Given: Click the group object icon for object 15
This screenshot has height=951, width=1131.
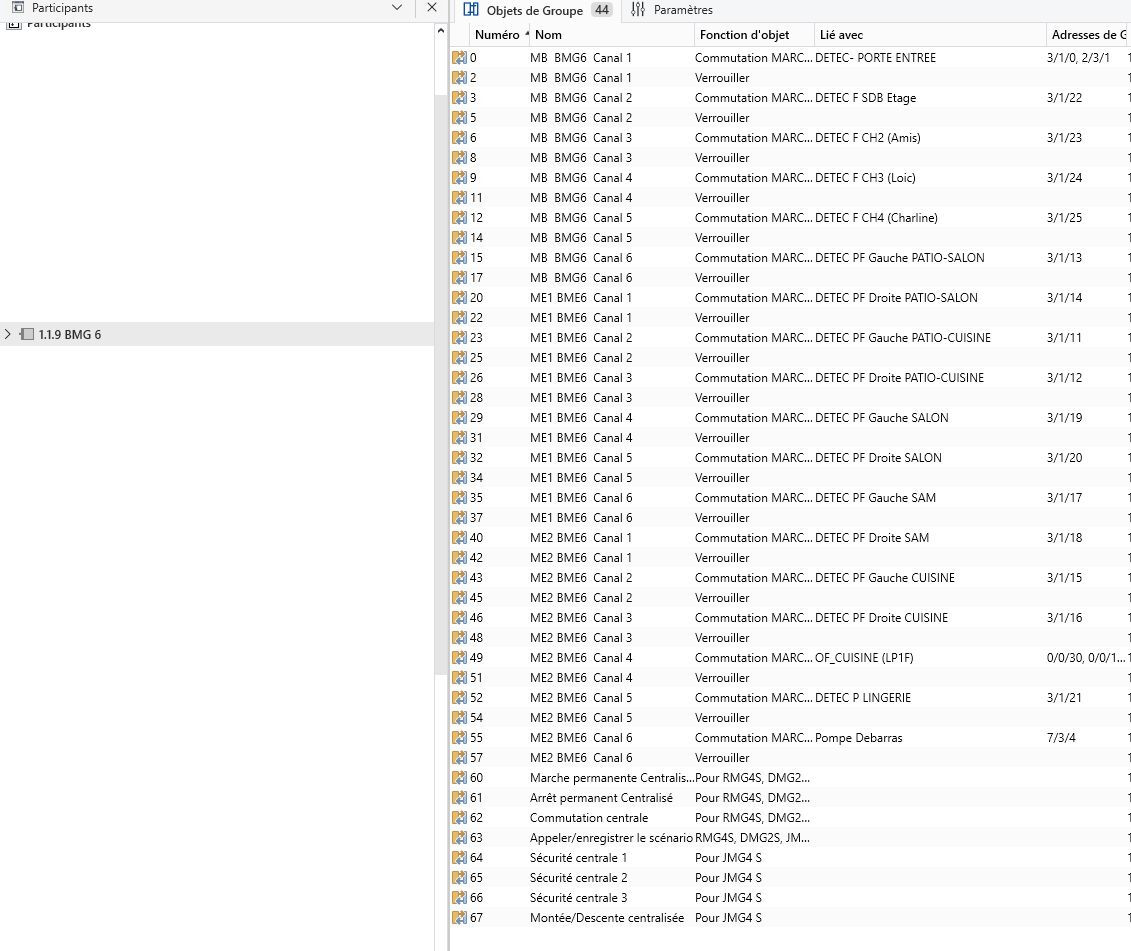Looking at the screenshot, I should click(x=459, y=258).
